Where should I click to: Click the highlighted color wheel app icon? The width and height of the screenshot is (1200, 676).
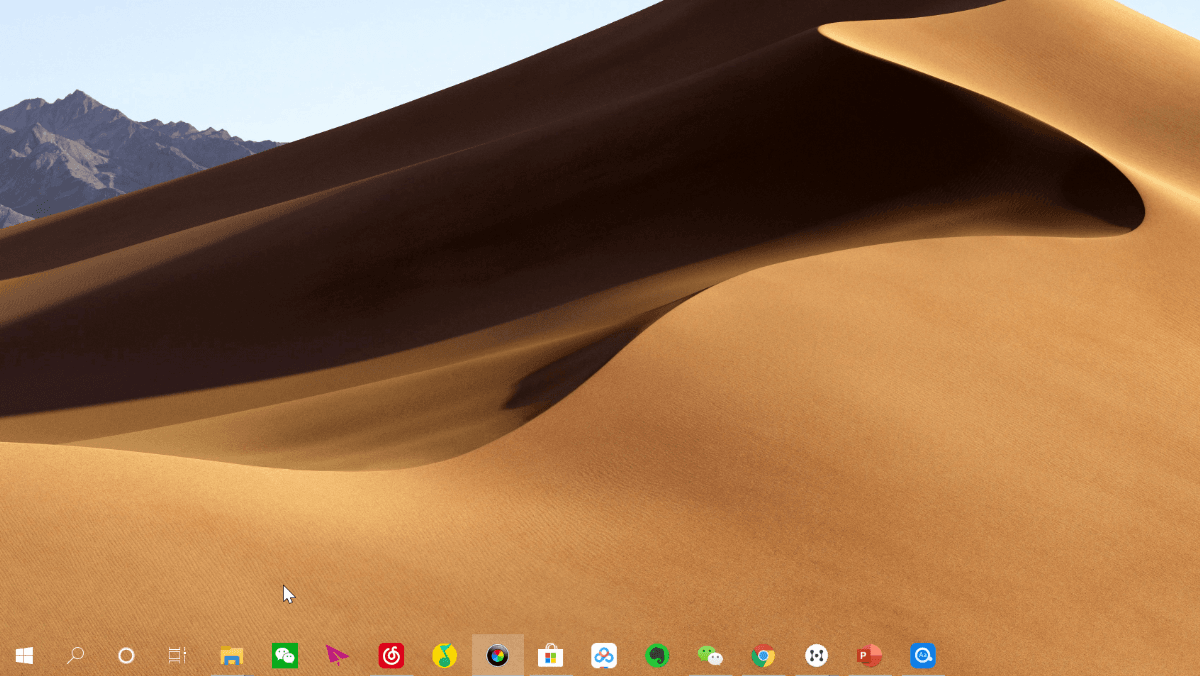click(x=498, y=656)
